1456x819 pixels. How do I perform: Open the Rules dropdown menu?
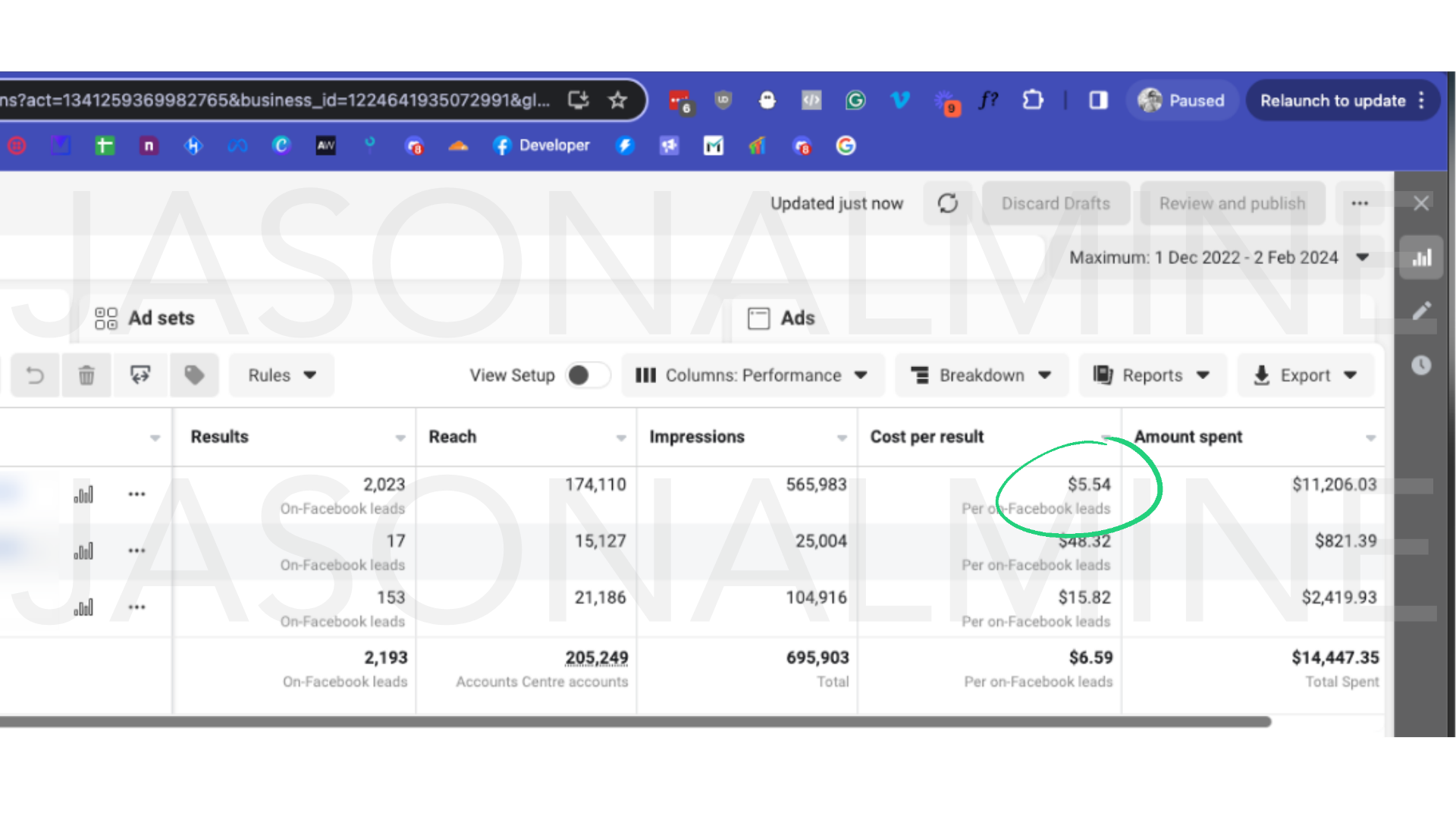281,375
